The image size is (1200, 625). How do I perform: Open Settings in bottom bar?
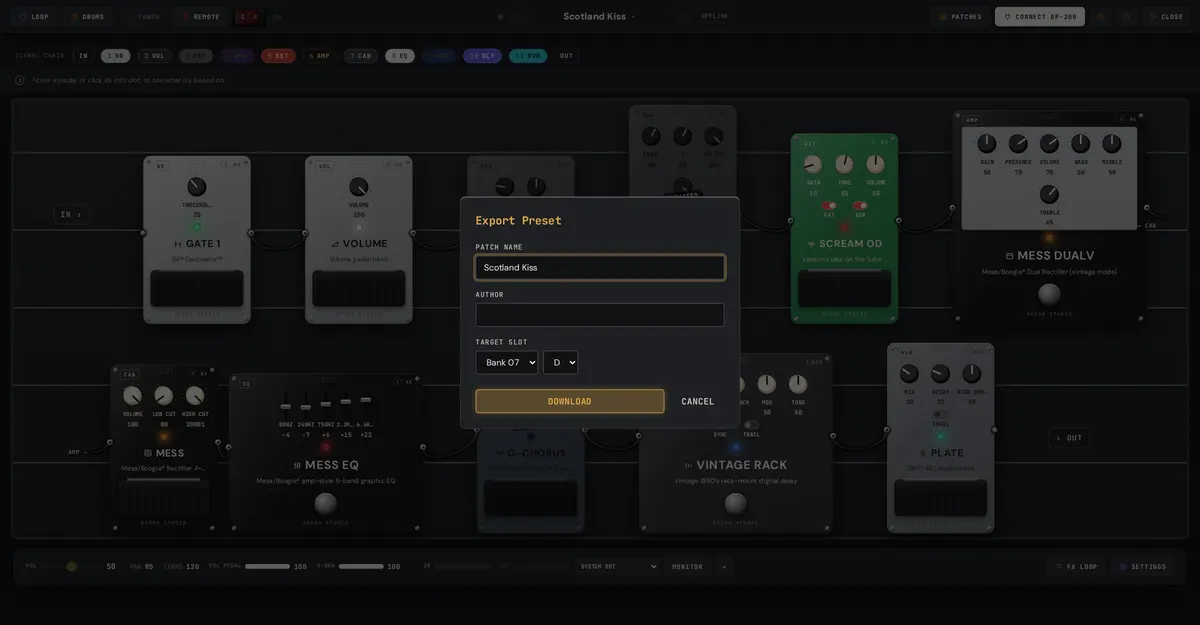1142,566
